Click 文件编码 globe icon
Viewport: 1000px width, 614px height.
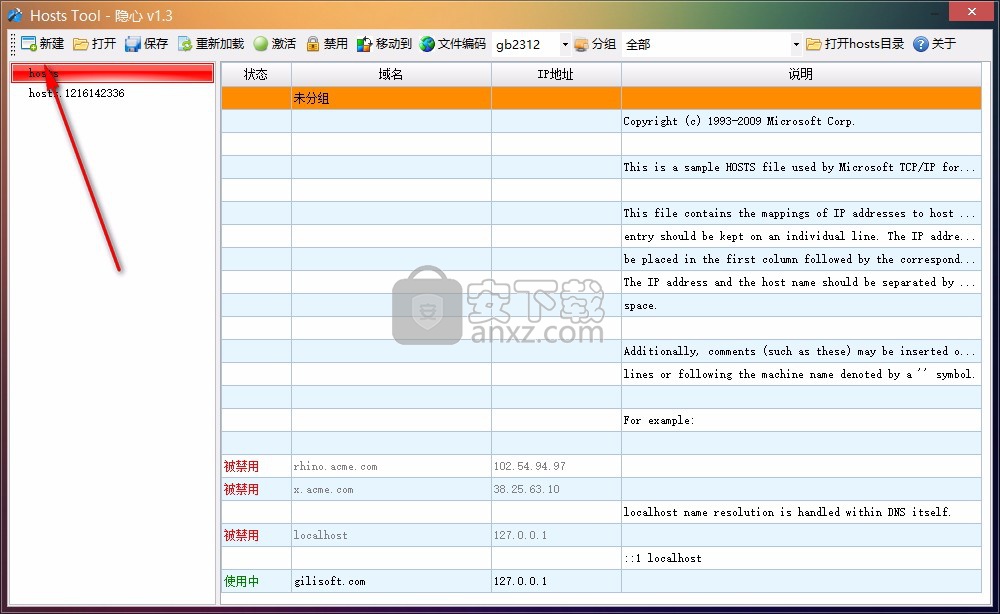[x=427, y=44]
